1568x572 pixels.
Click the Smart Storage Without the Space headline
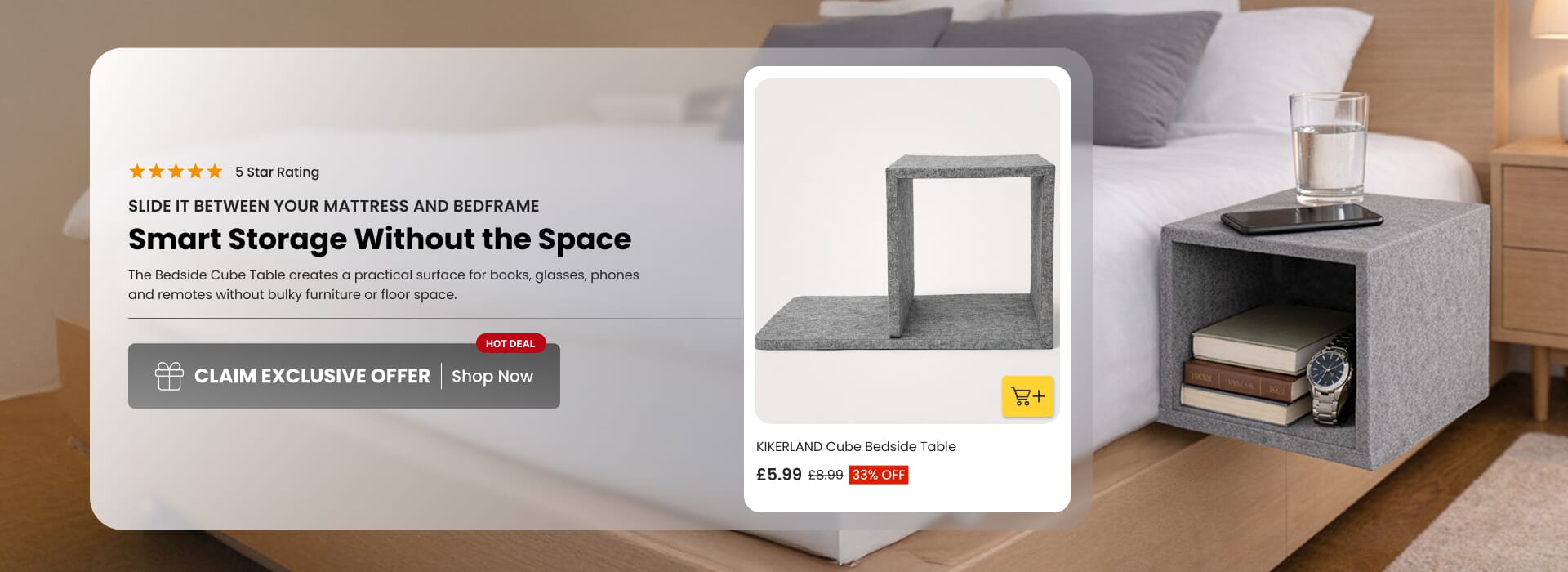380,239
